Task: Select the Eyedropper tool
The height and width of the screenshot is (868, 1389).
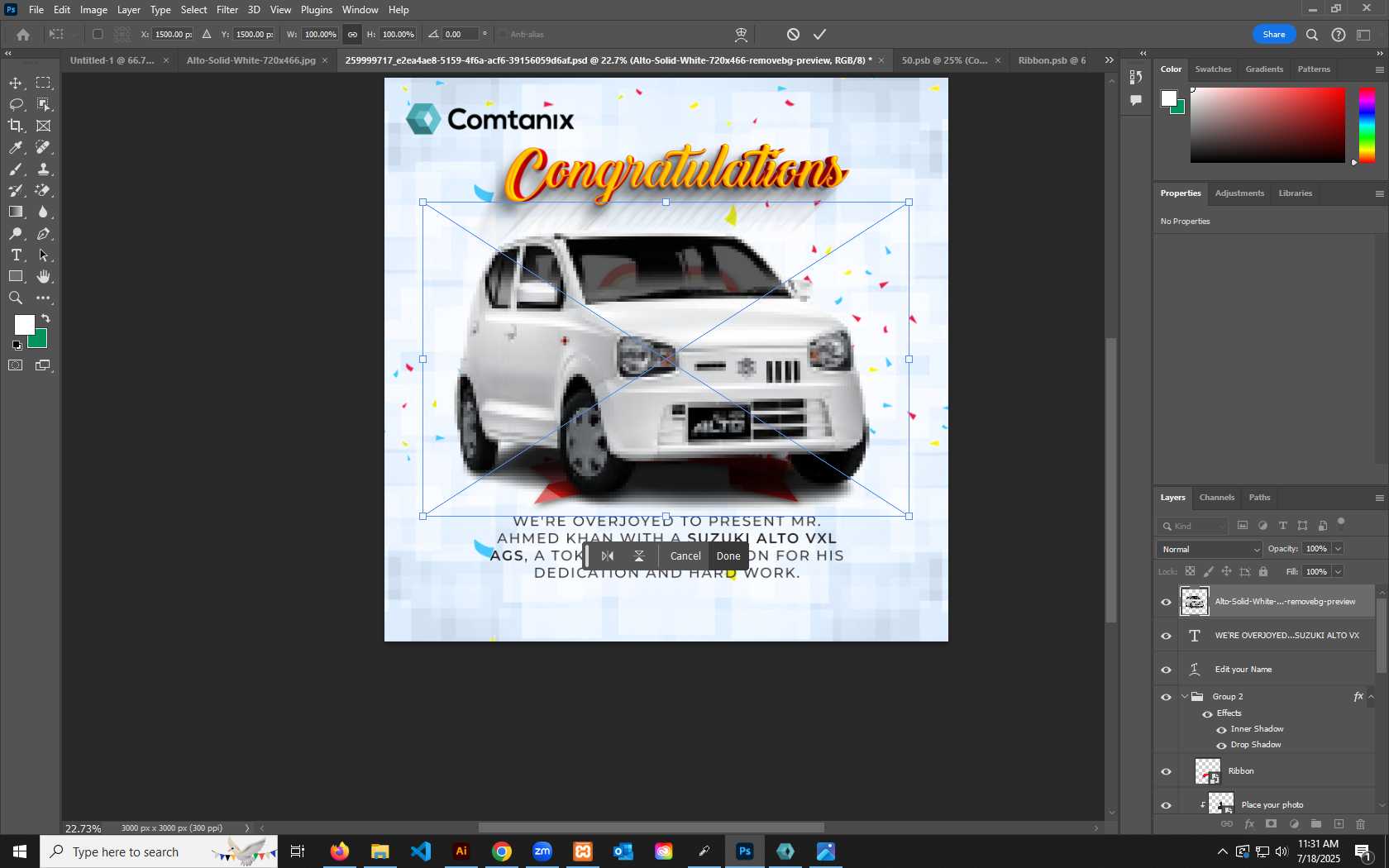Action: click(16, 147)
